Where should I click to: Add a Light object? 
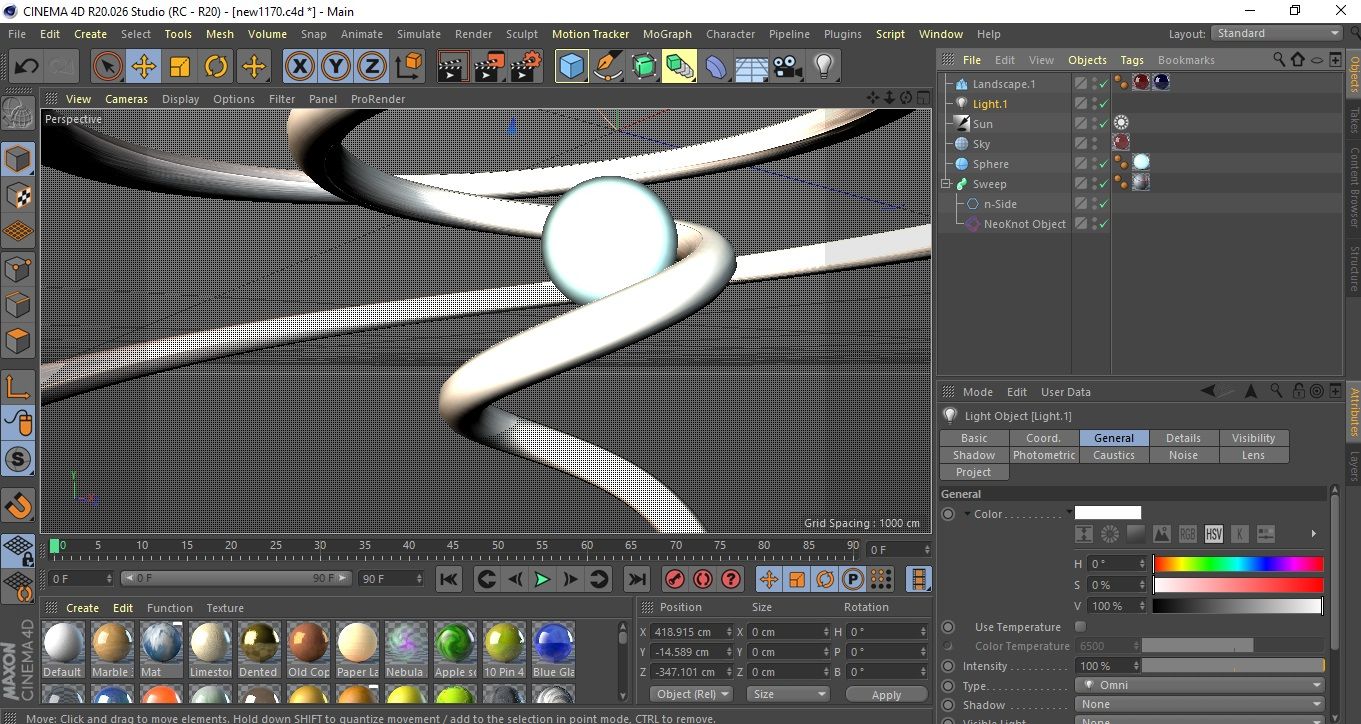point(823,67)
